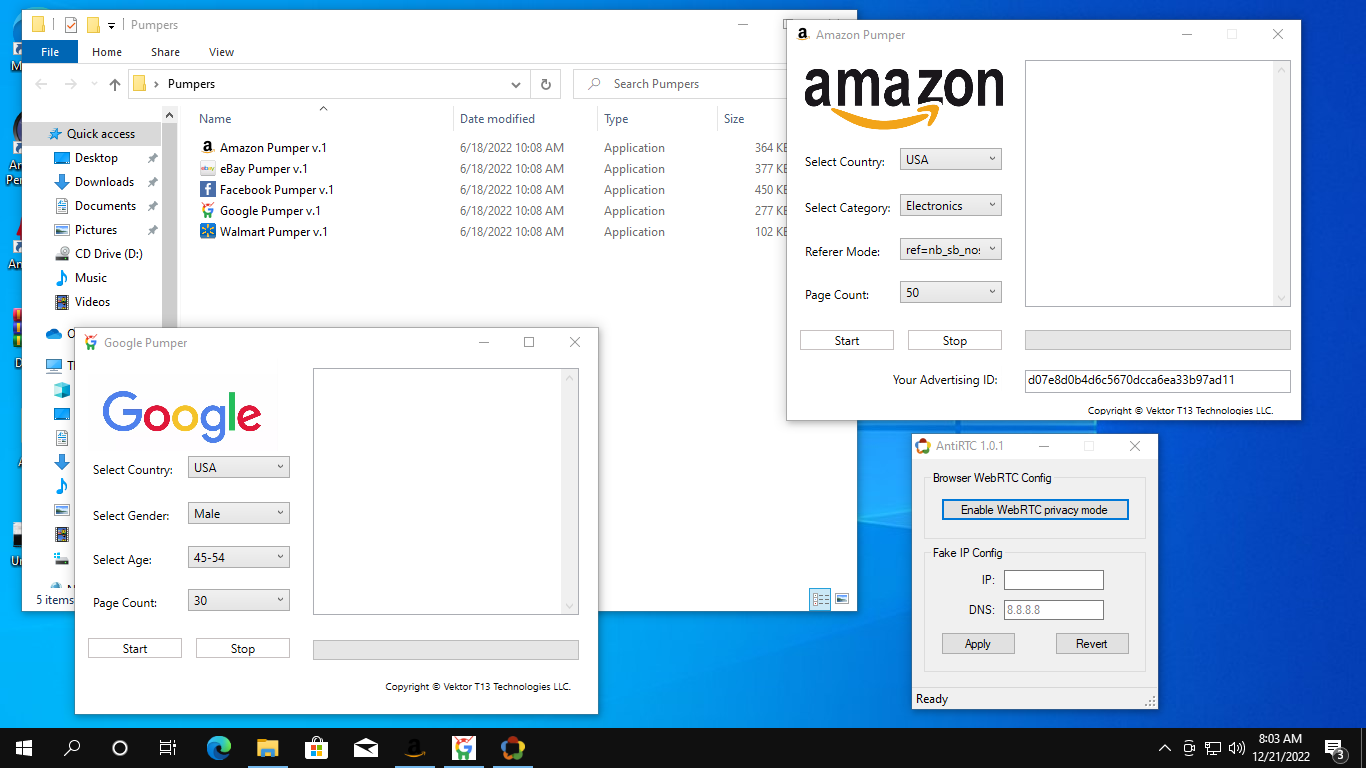Click the DNS field showing 8.8.8.8
1366x768 pixels.
pos(1054,610)
